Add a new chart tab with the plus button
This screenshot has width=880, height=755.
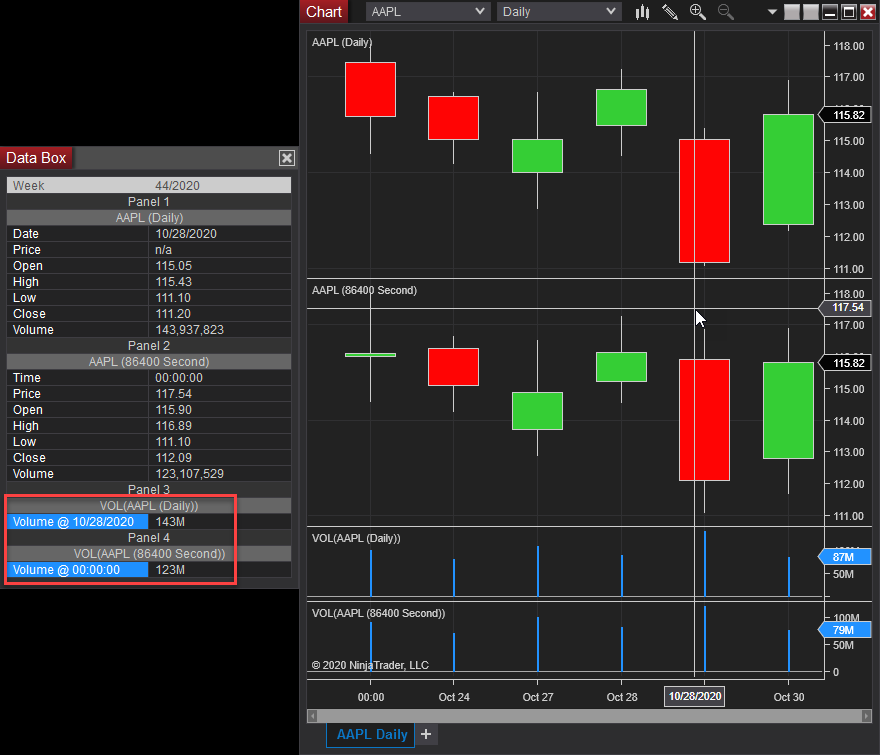[x=426, y=734]
